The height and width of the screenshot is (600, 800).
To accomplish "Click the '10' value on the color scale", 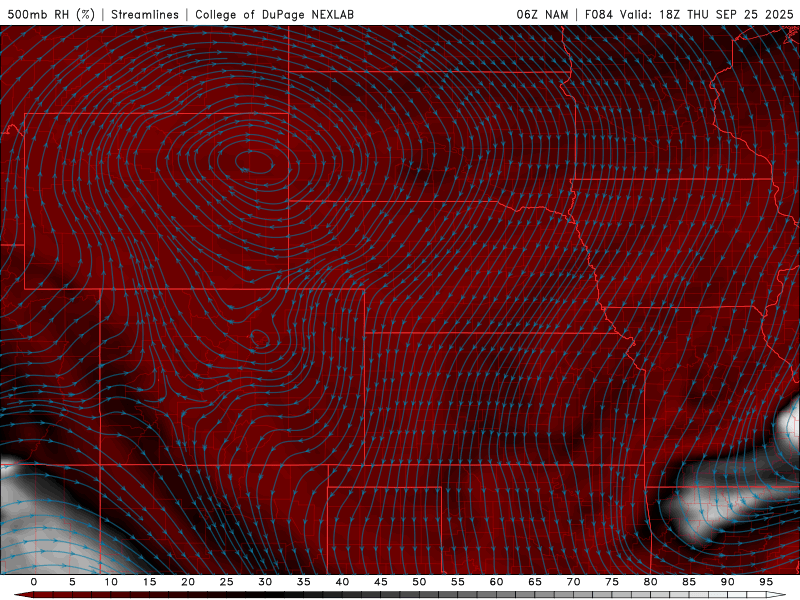I will 111,582.
